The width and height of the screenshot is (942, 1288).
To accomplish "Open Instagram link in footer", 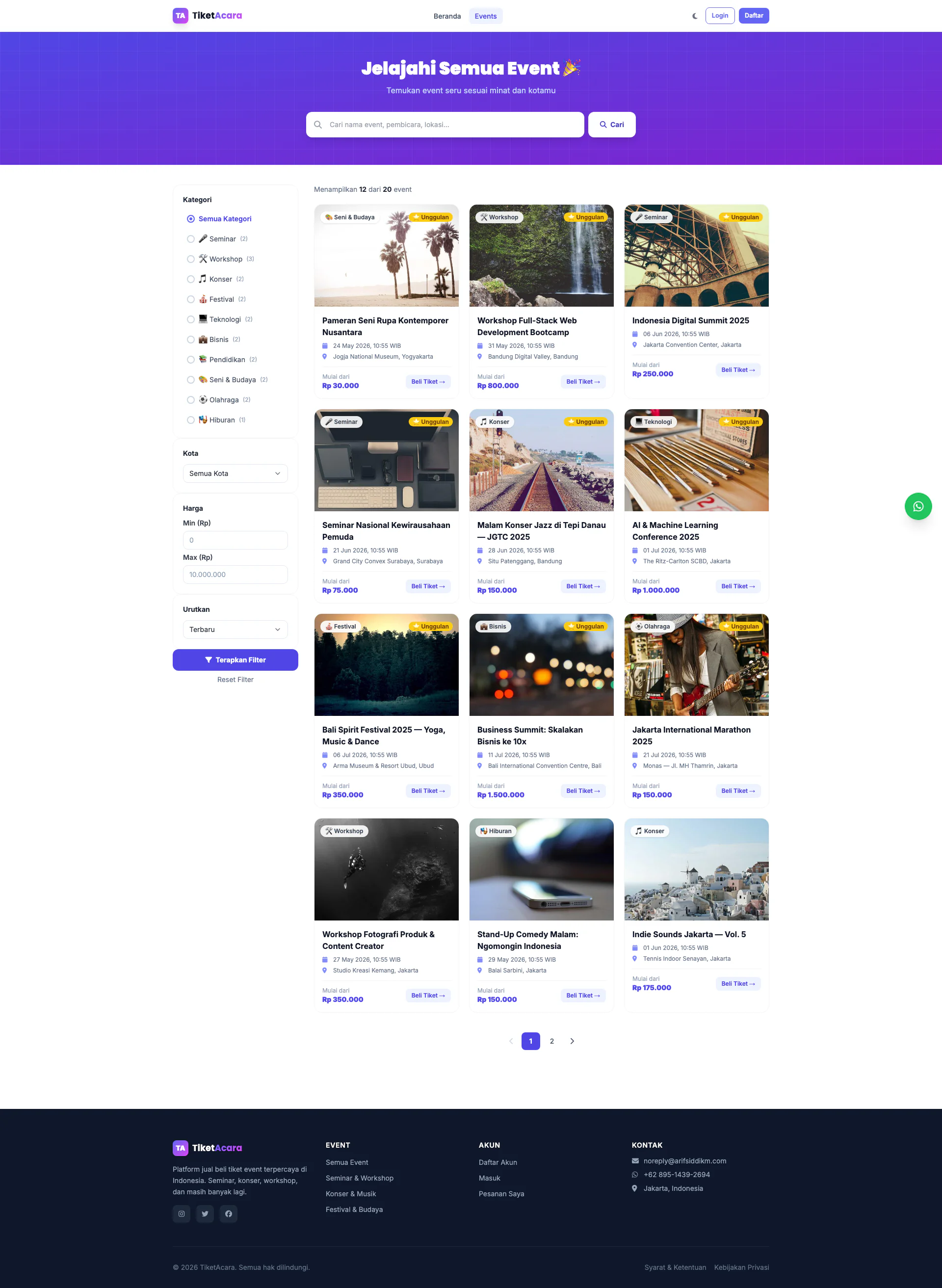I will [x=182, y=1213].
